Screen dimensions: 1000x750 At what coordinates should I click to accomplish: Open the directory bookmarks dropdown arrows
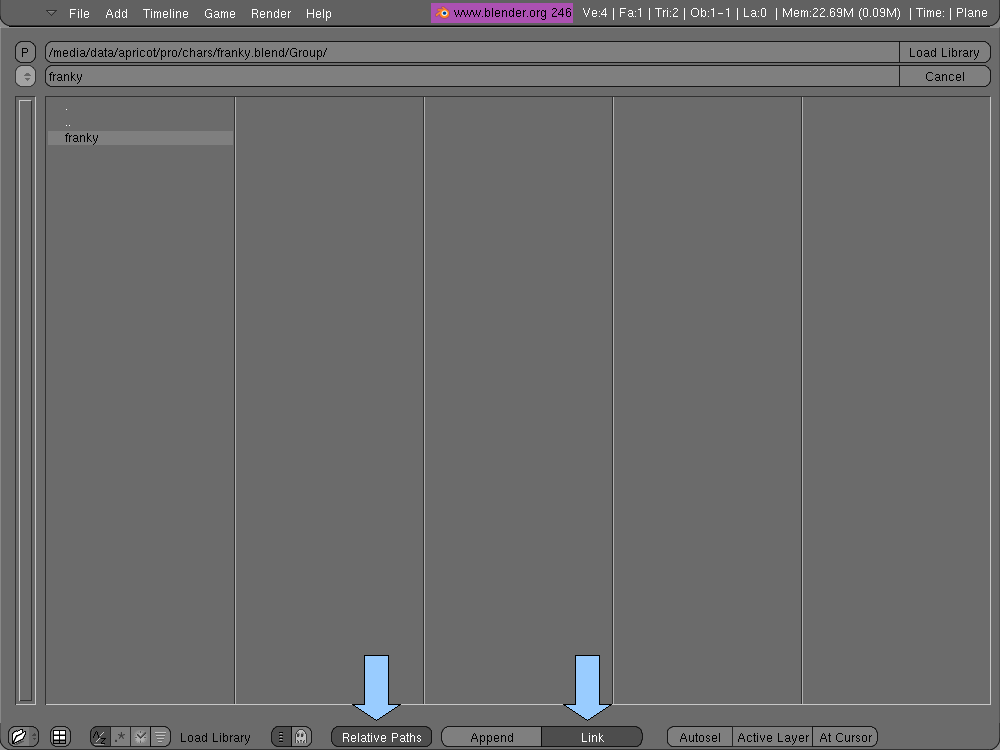pyautogui.click(x=27, y=77)
